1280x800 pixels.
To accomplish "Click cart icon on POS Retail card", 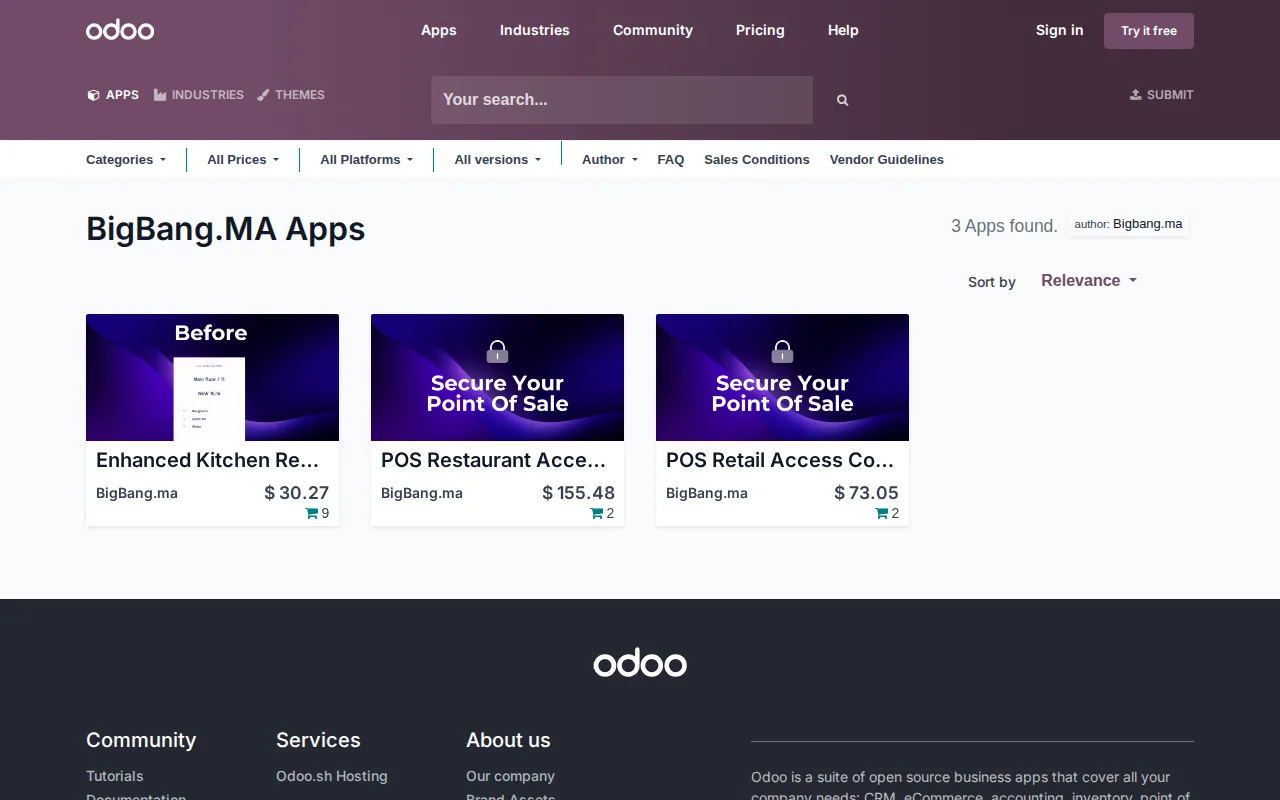I will (882, 513).
